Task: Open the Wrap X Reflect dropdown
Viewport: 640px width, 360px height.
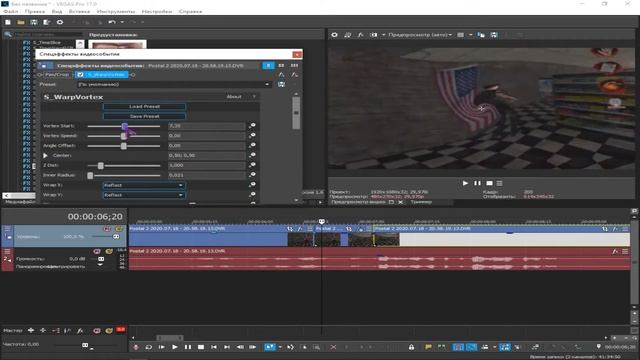Action: pos(144,185)
